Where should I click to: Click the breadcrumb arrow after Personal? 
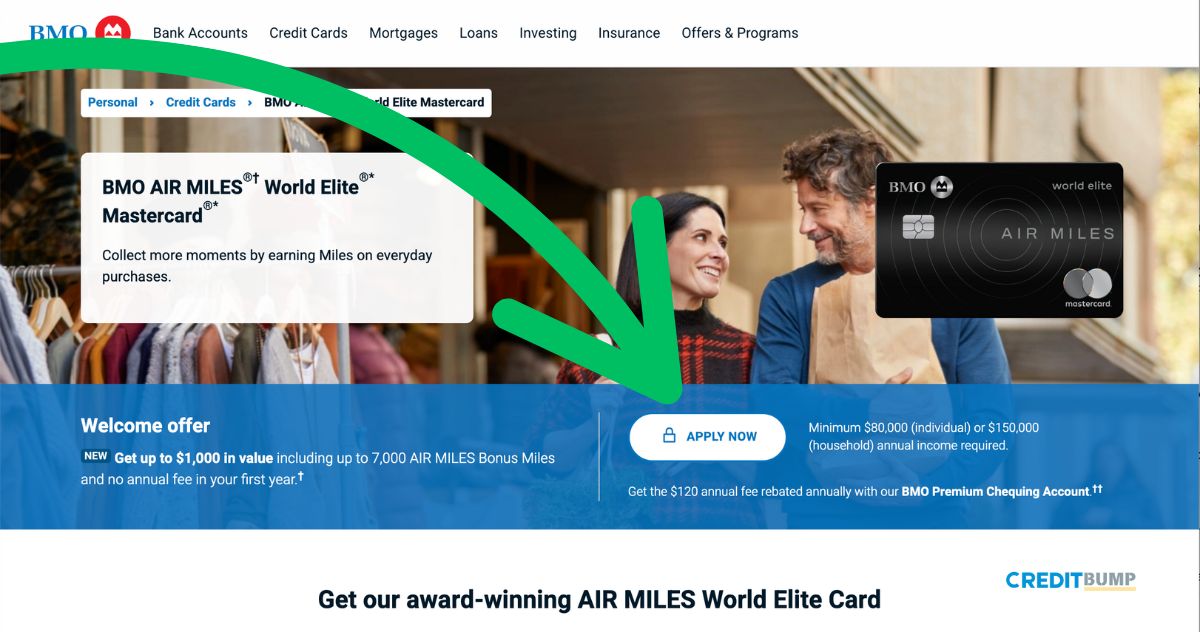click(152, 102)
